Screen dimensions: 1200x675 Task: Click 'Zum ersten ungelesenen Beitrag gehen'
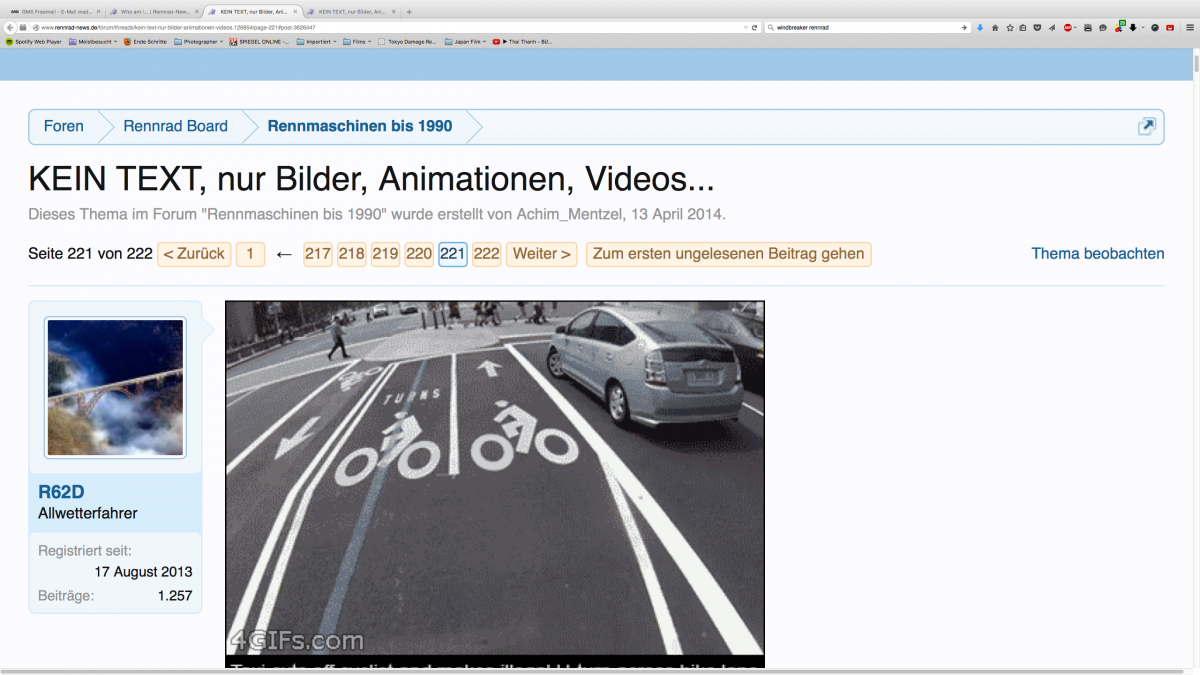[728, 254]
